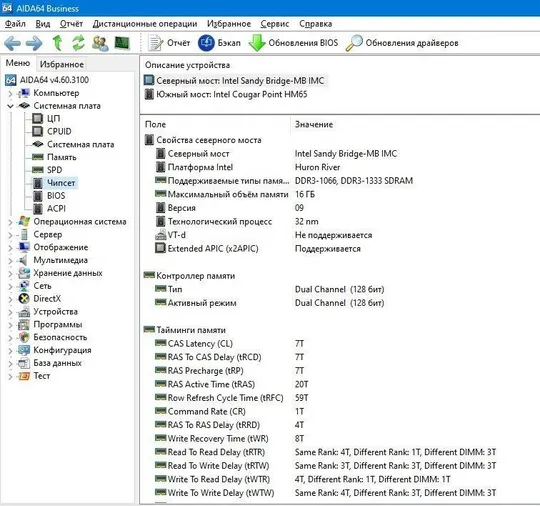
Task: Click Обновления драйверов toolbar button
Action: [402, 43]
